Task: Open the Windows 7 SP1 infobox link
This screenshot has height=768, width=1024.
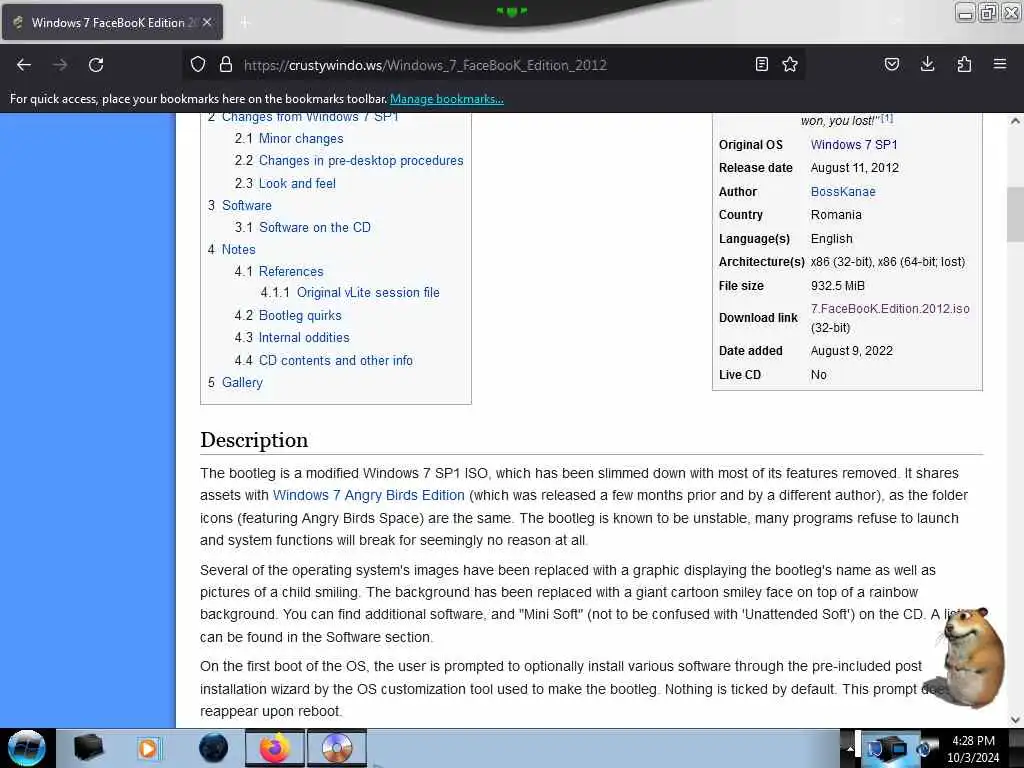Action: [x=854, y=144]
